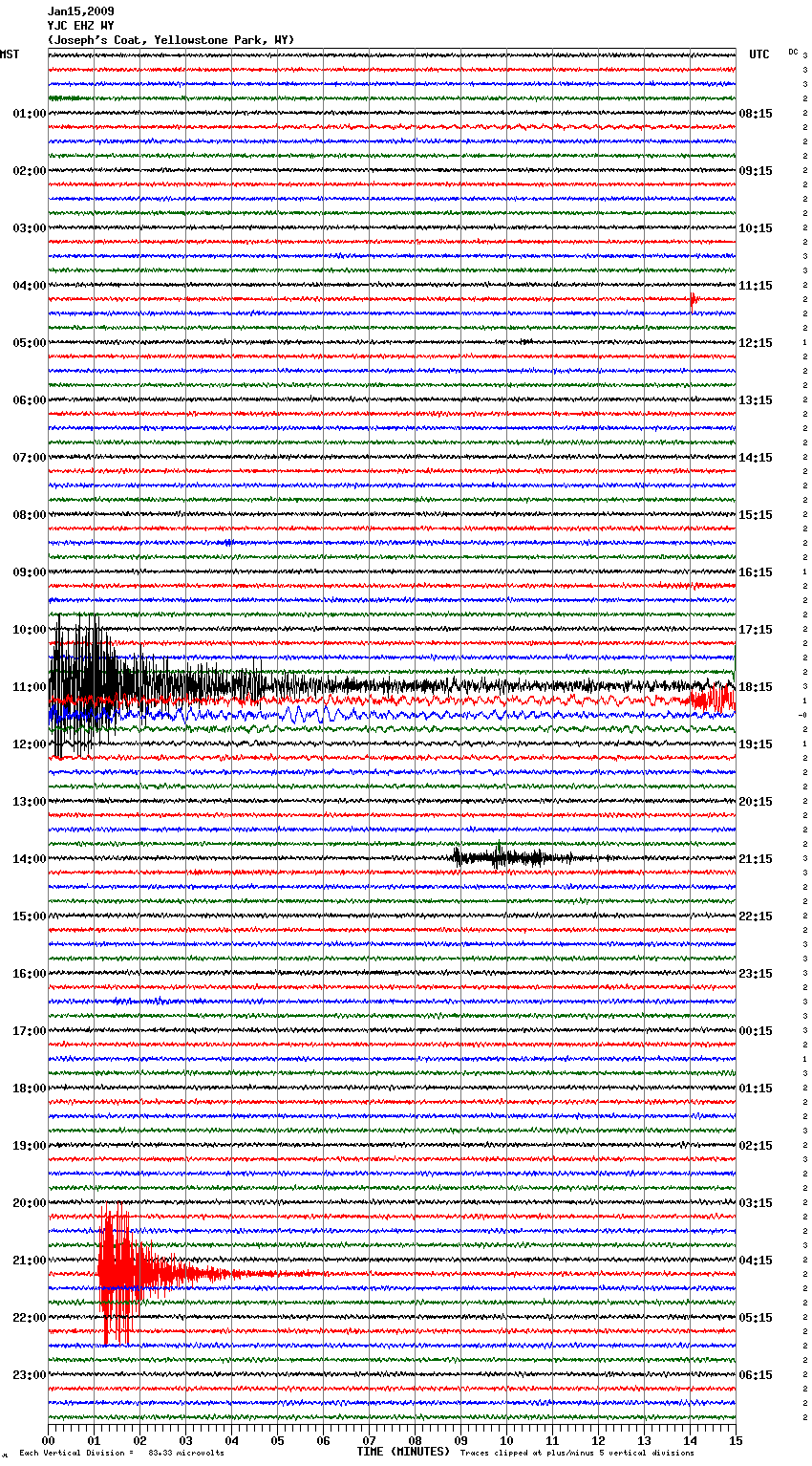Select the 21:00 MST time label

tap(30, 1261)
